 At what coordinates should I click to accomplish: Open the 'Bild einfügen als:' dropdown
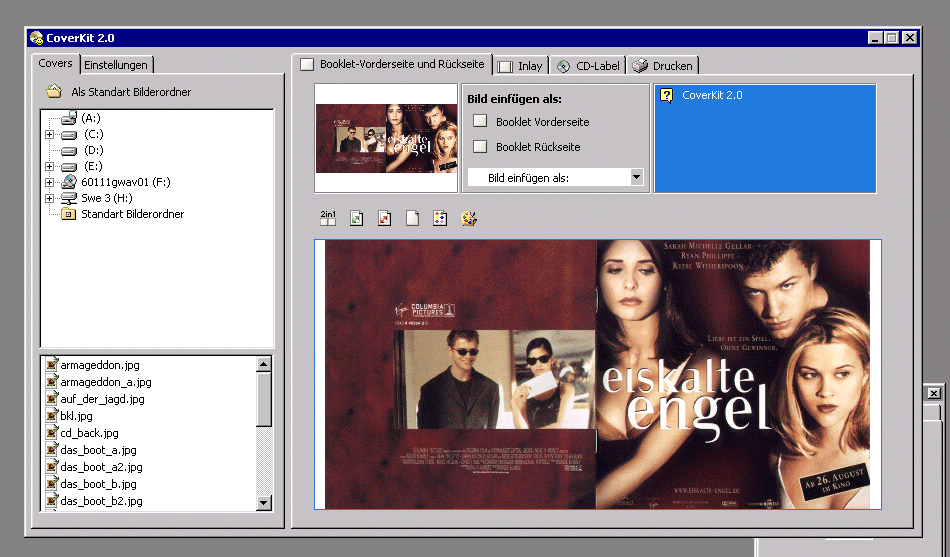point(636,177)
